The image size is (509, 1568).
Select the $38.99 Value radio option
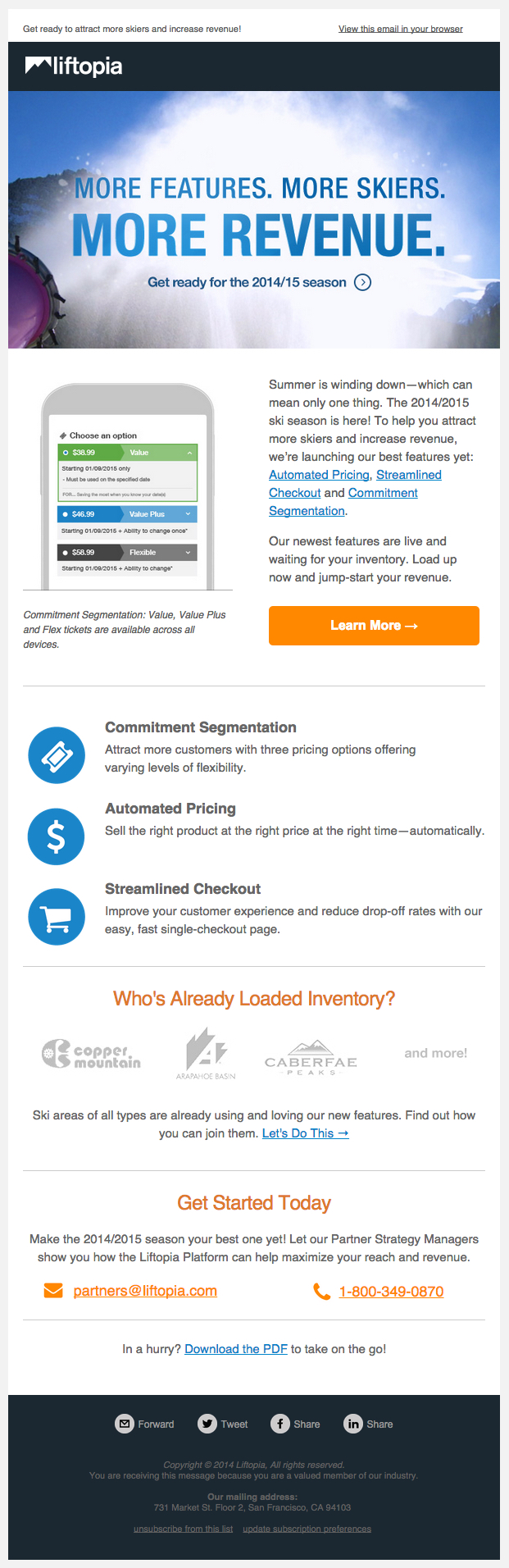point(66,453)
